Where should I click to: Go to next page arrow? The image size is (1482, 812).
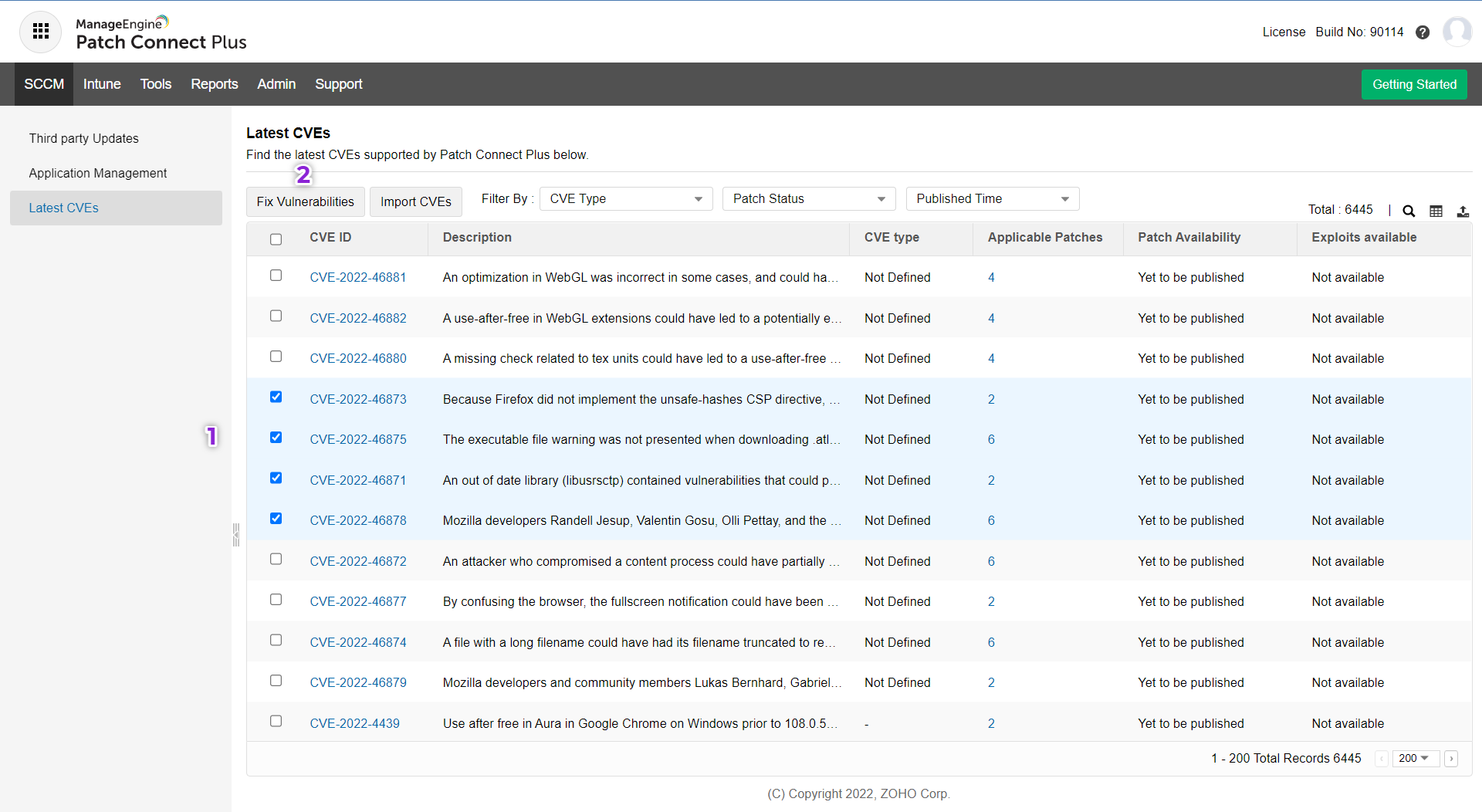pos(1451,759)
